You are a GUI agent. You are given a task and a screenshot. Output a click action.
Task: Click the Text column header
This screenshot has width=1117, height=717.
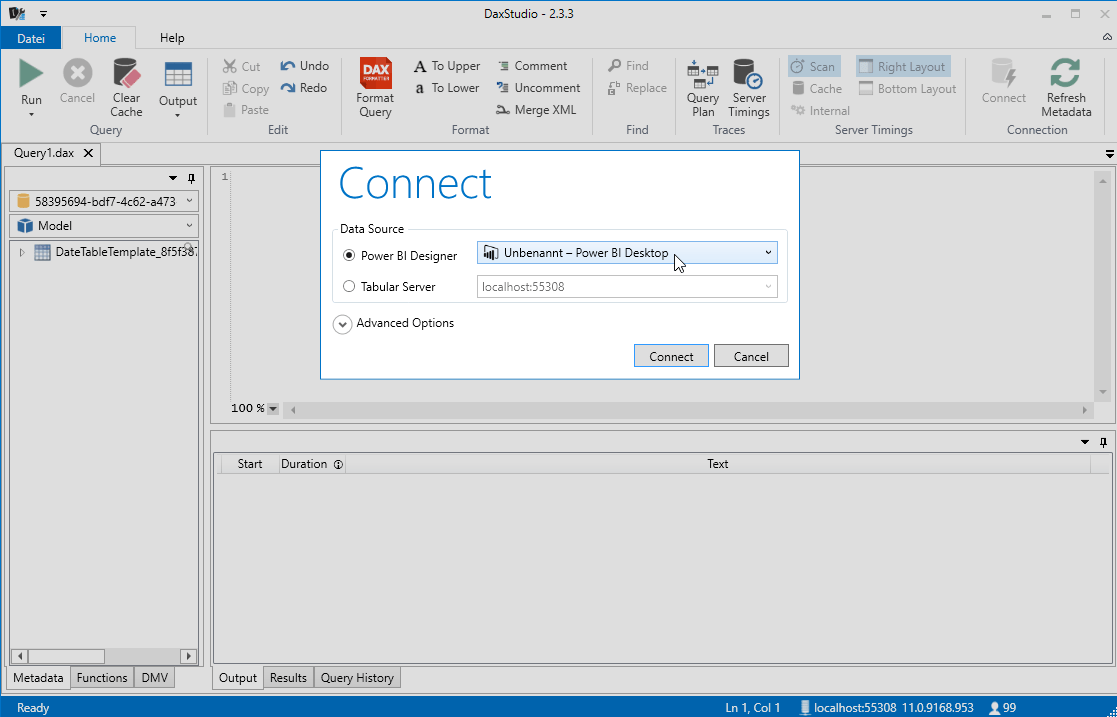[717, 464]
